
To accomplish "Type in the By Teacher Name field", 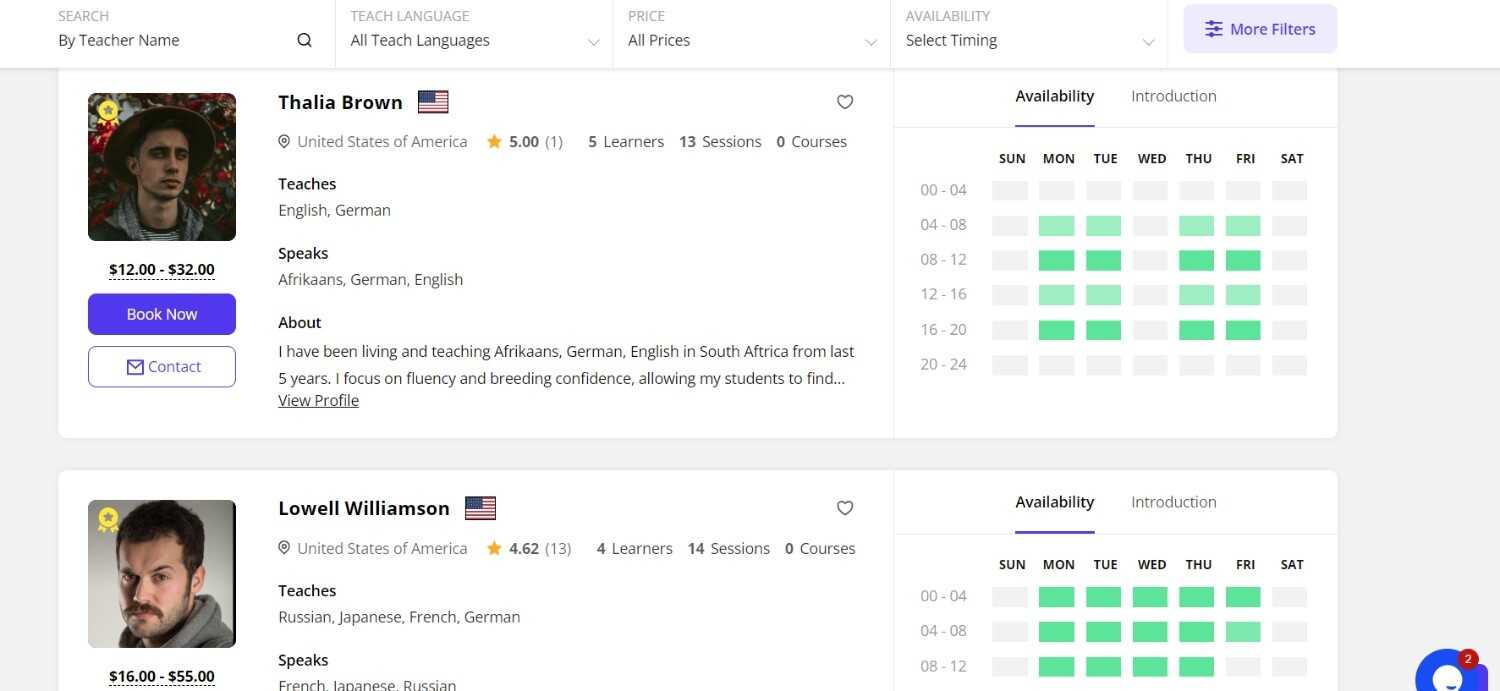I will coord(170,41).
